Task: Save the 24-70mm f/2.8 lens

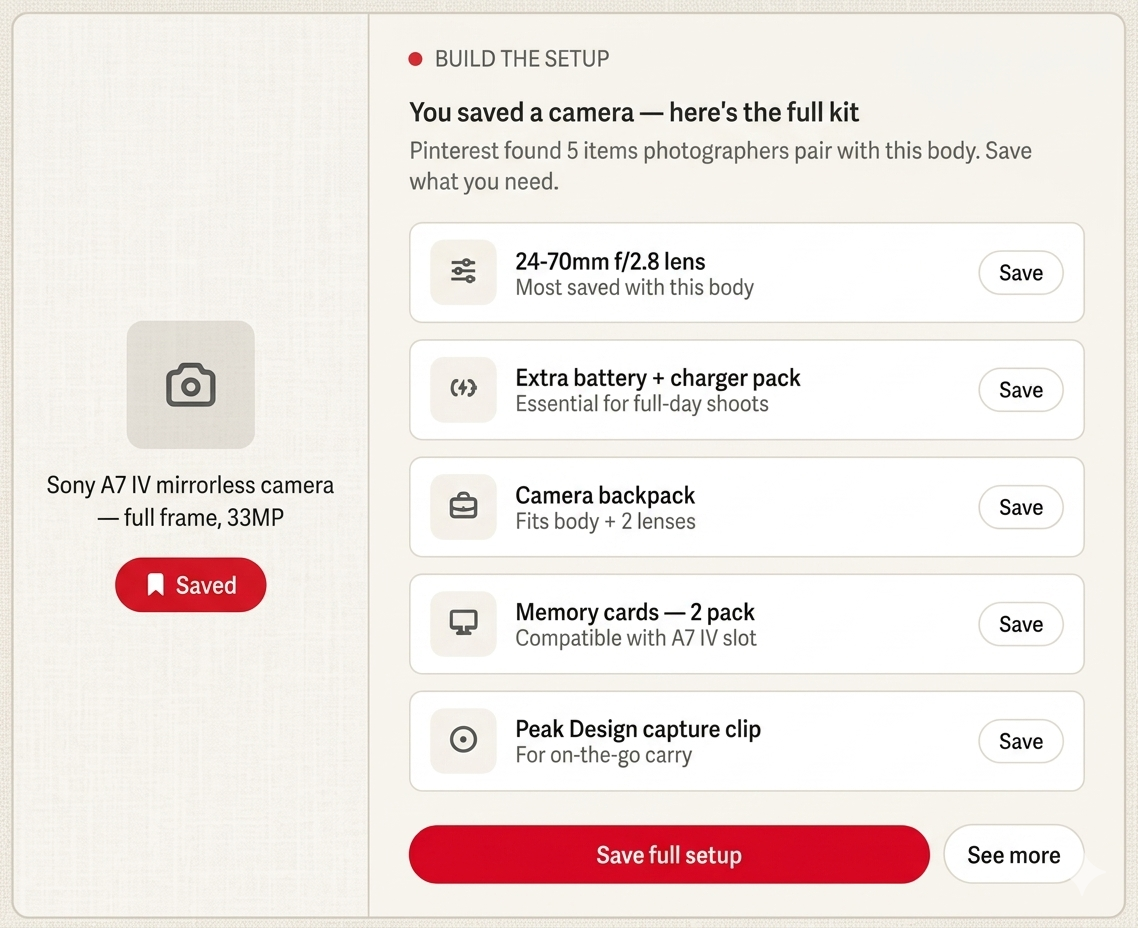Action: point(1020,273)
